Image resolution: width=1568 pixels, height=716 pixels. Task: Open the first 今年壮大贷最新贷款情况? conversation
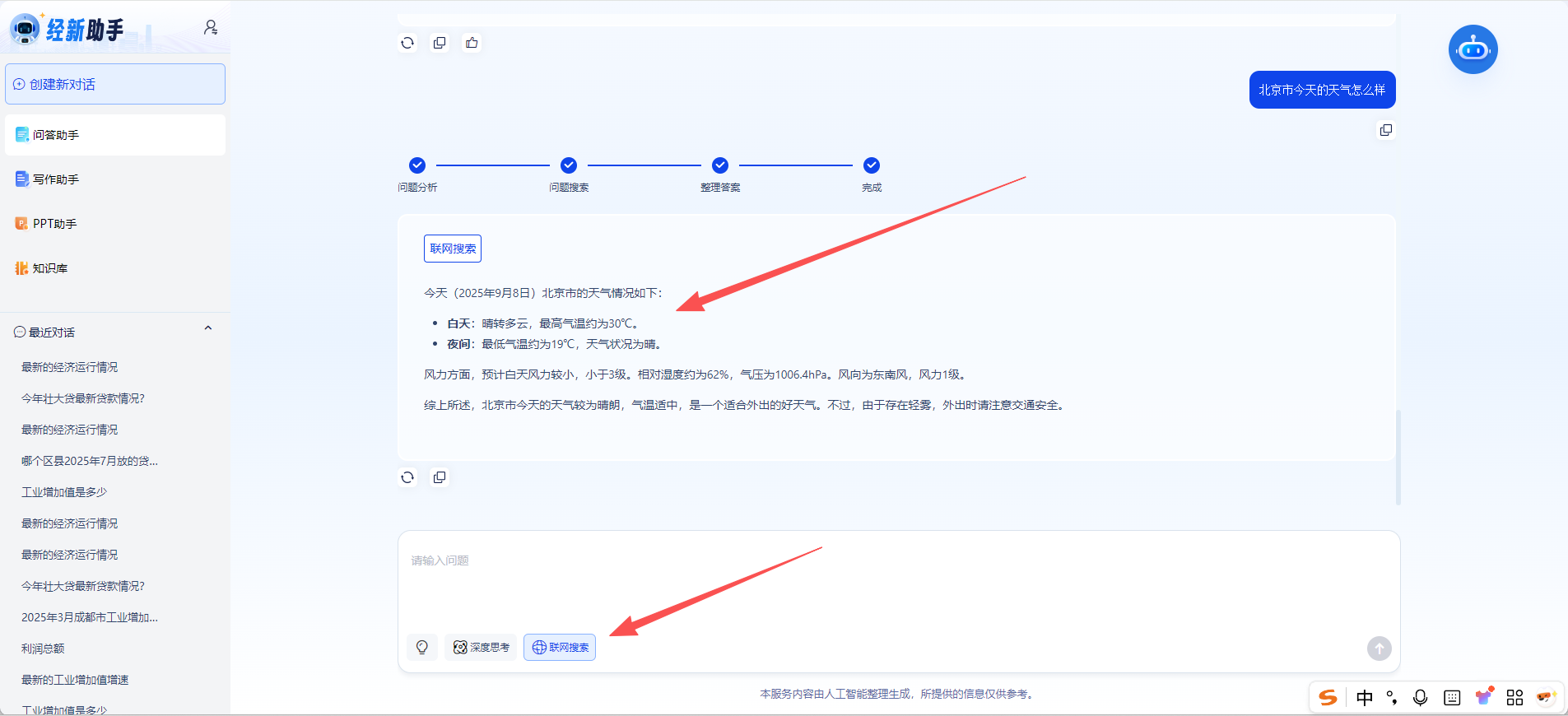[x=83, y=398]
